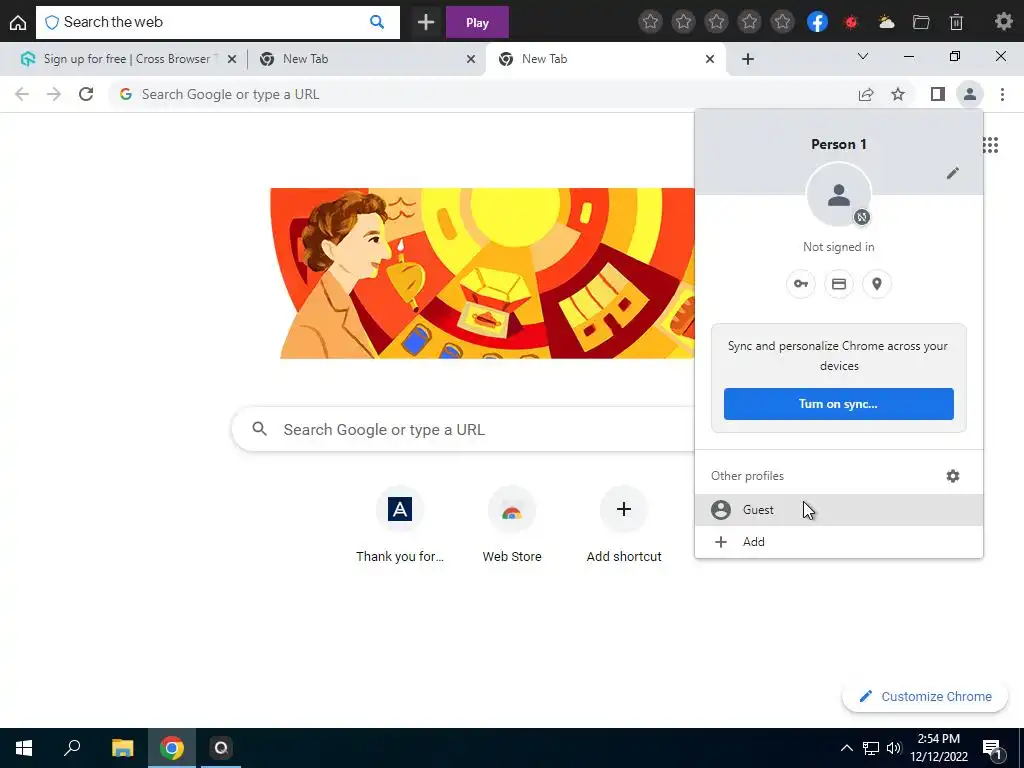This screenshot has width=1024, height=768.
Task: Click the folder icon in top bar
Action: click(921, 22)
